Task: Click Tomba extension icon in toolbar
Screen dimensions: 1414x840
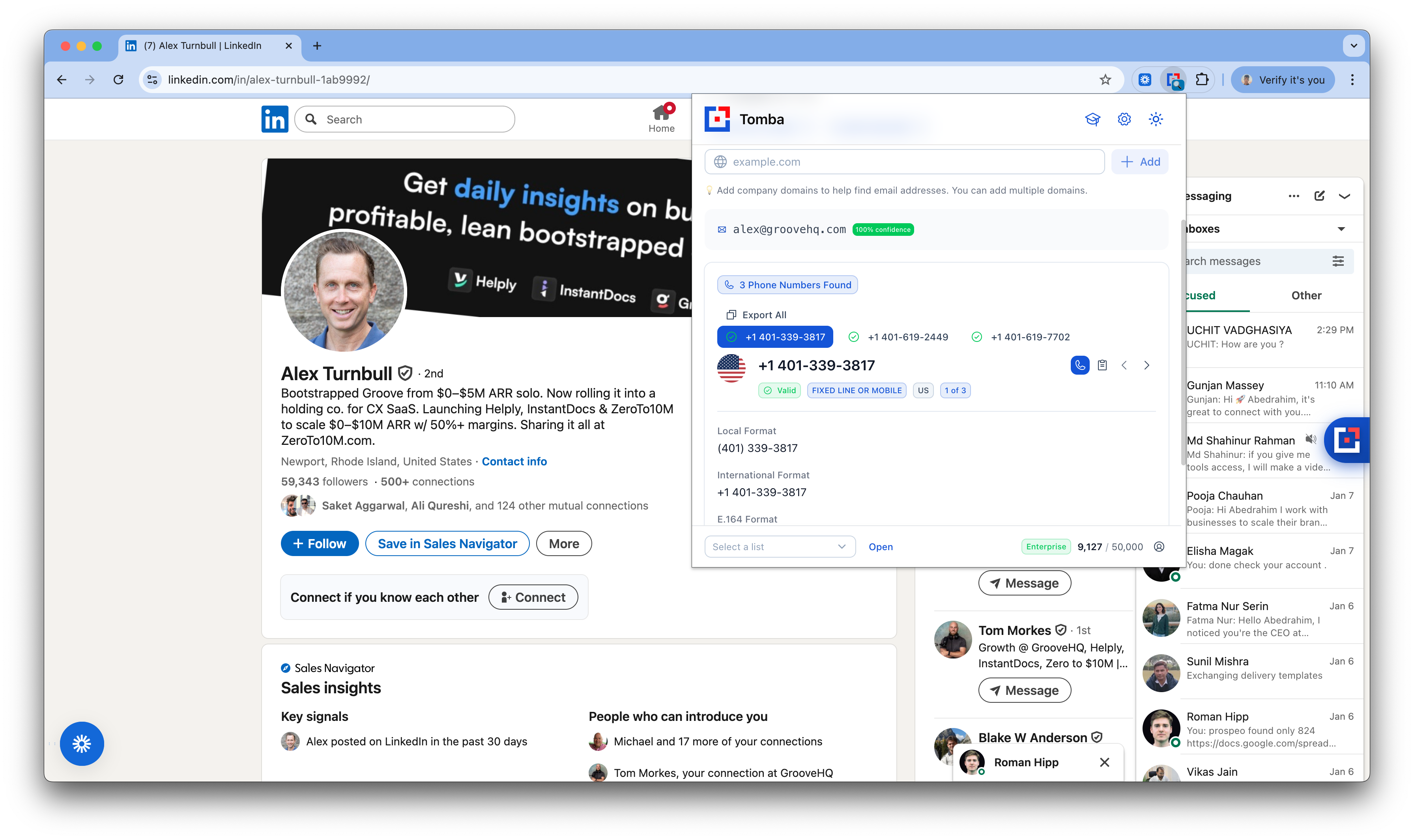Action: 1173,80
